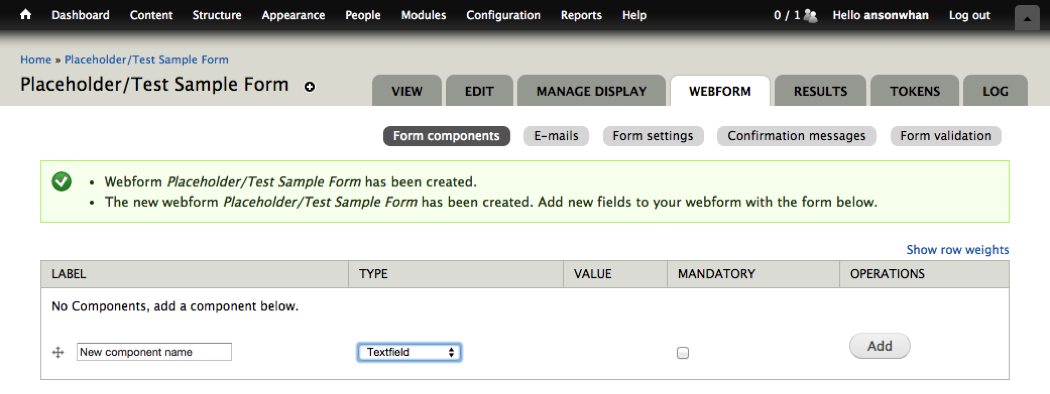Add page to shortcuts plus icon

pyautogui.click(x=309, y=86)
